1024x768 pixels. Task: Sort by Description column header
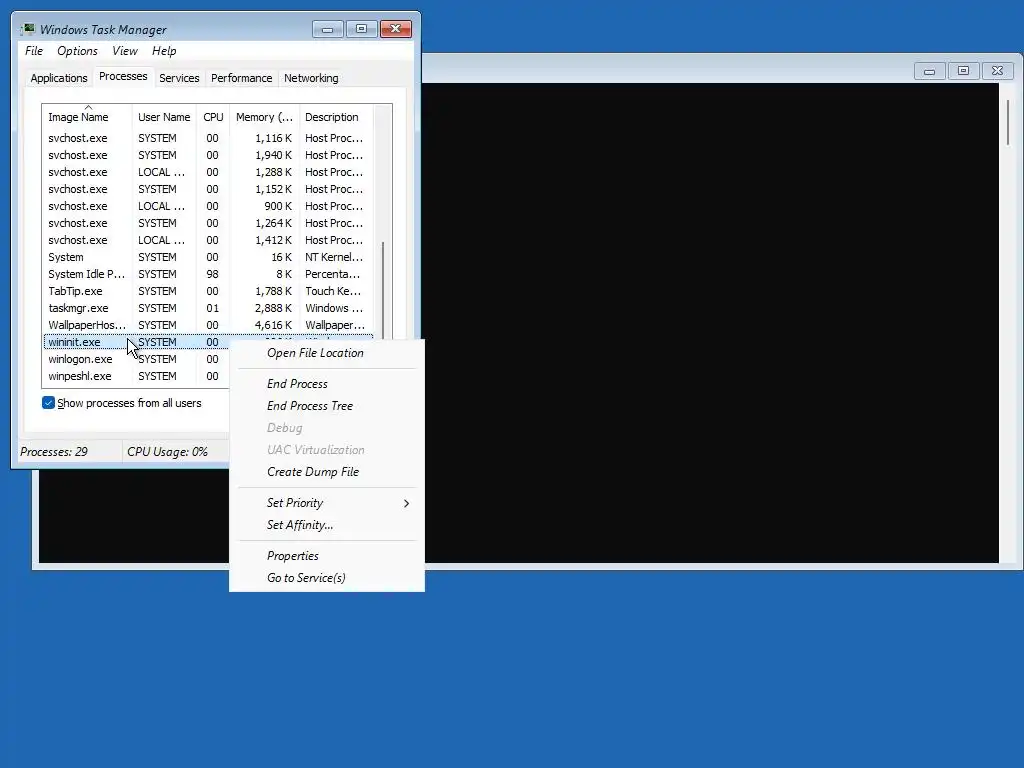[x=336, y=117]
